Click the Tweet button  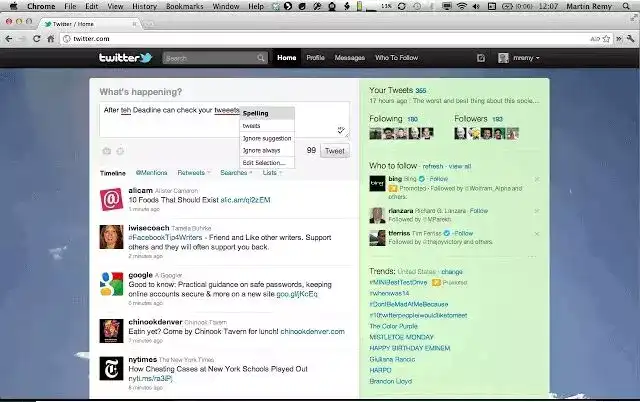click(x=335, y=151)
